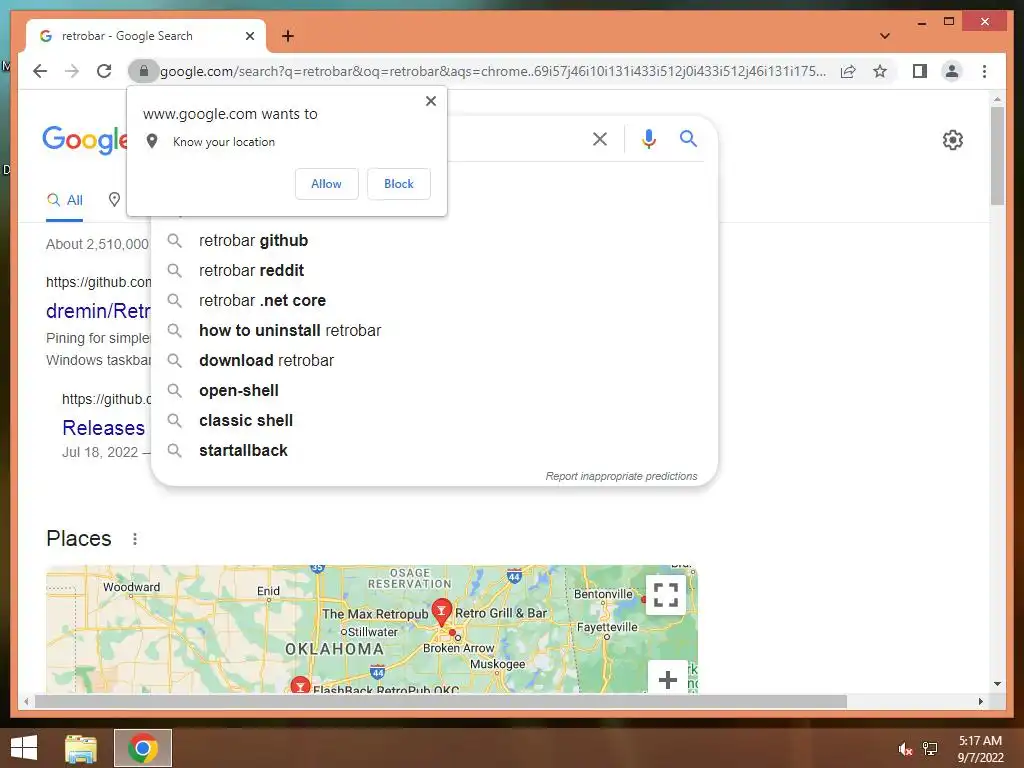The width and height of the screenshot is (1024, 768).
Task: Choose suggestion "retrobar .net core"
Action: coord(434,300)
